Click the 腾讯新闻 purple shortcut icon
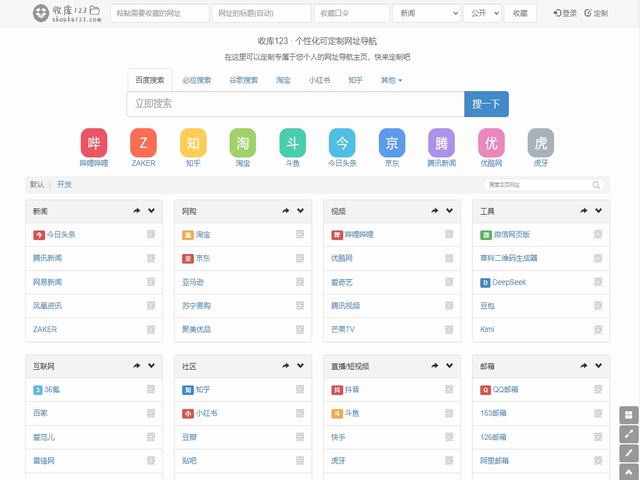The image size is (640, 480). point(441,143)
